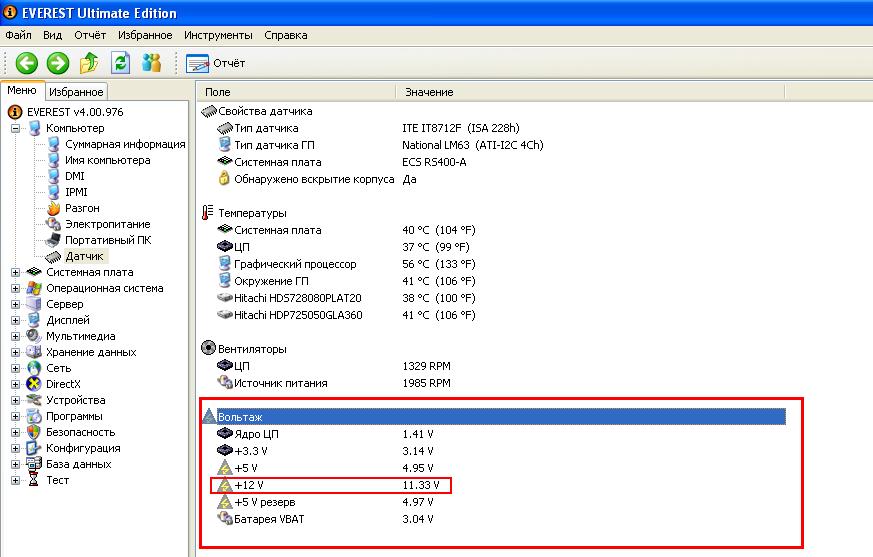This screenshot has height=557, width=873.
Task: Click the green Back arrow button
Action: 26,63
